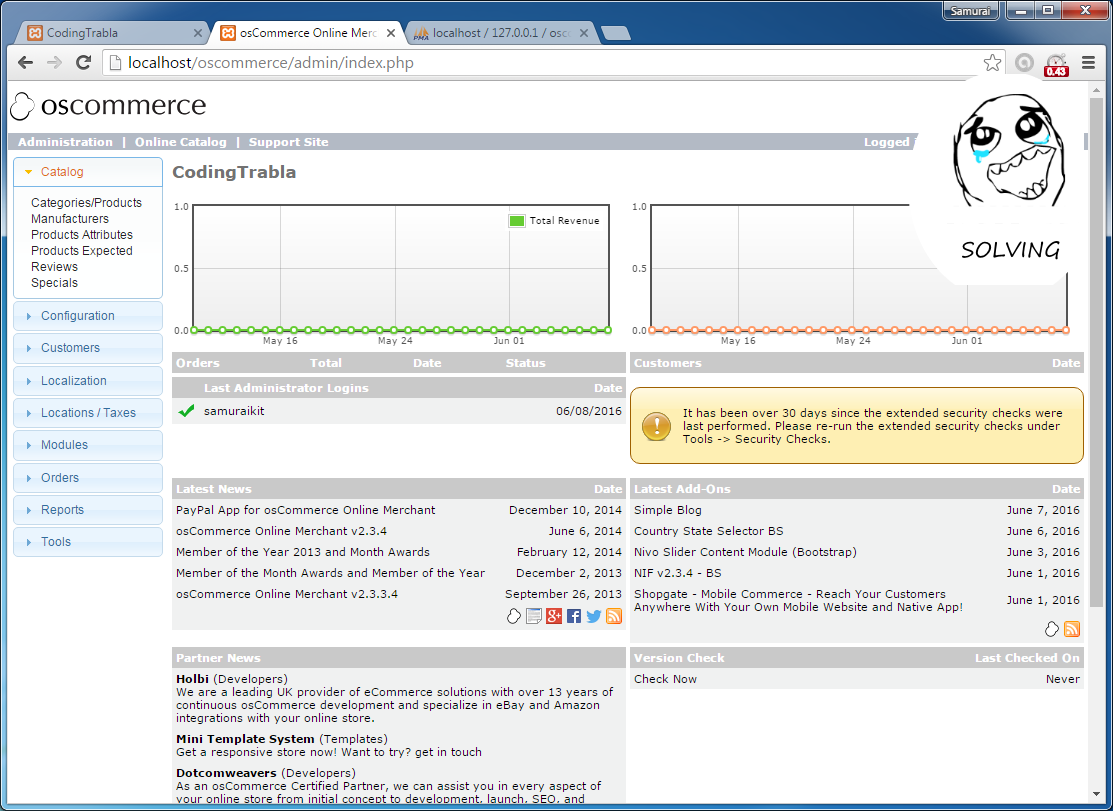
Task: Click the samuraikit administrator login entry
Action: coord(234,411)
